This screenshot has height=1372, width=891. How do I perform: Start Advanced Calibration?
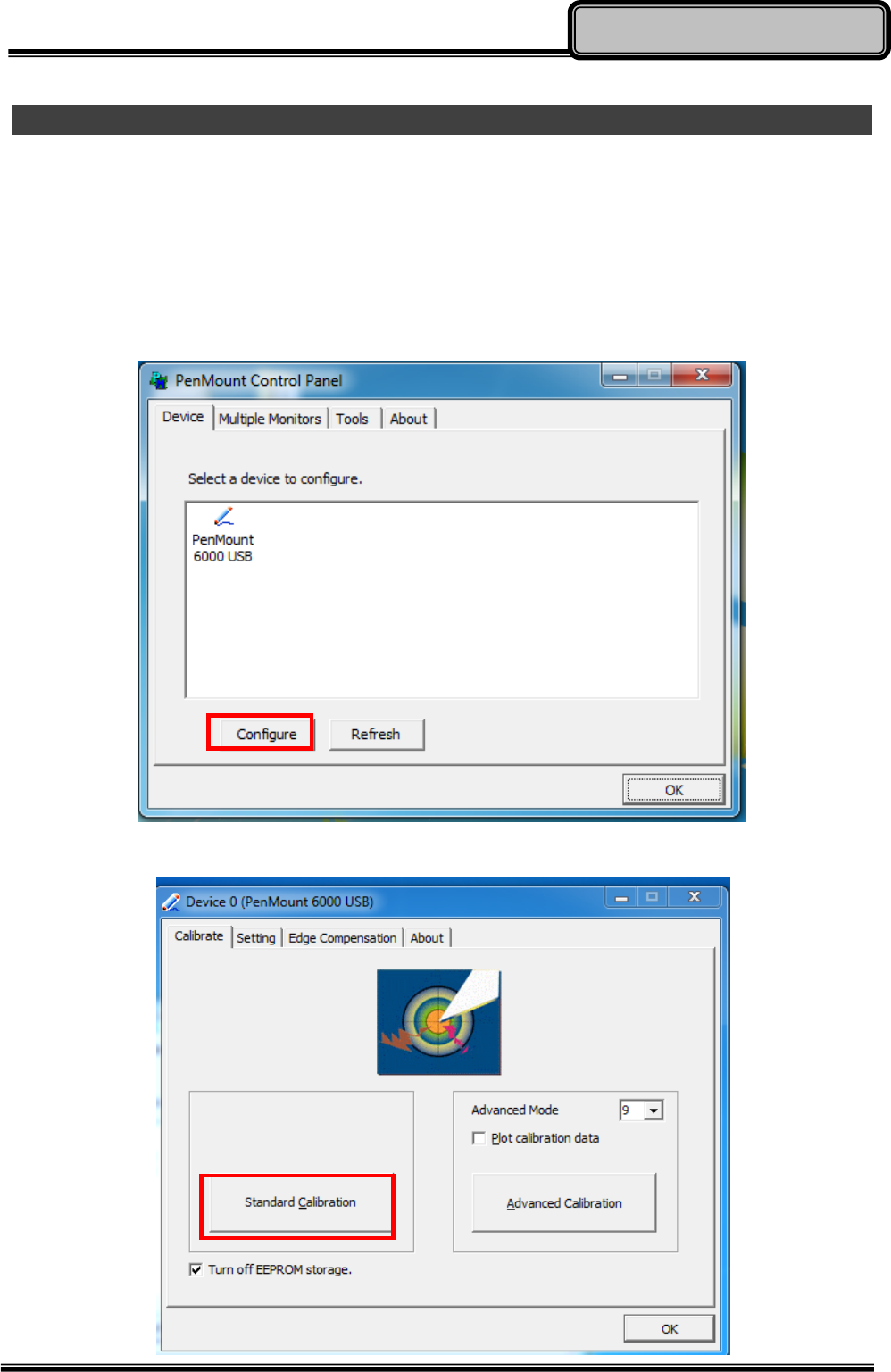(x=564, y=1203)
